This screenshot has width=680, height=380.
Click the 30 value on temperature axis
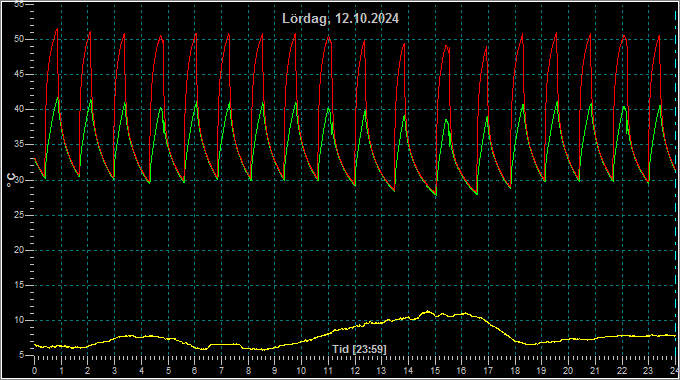(x=18, y=180)
